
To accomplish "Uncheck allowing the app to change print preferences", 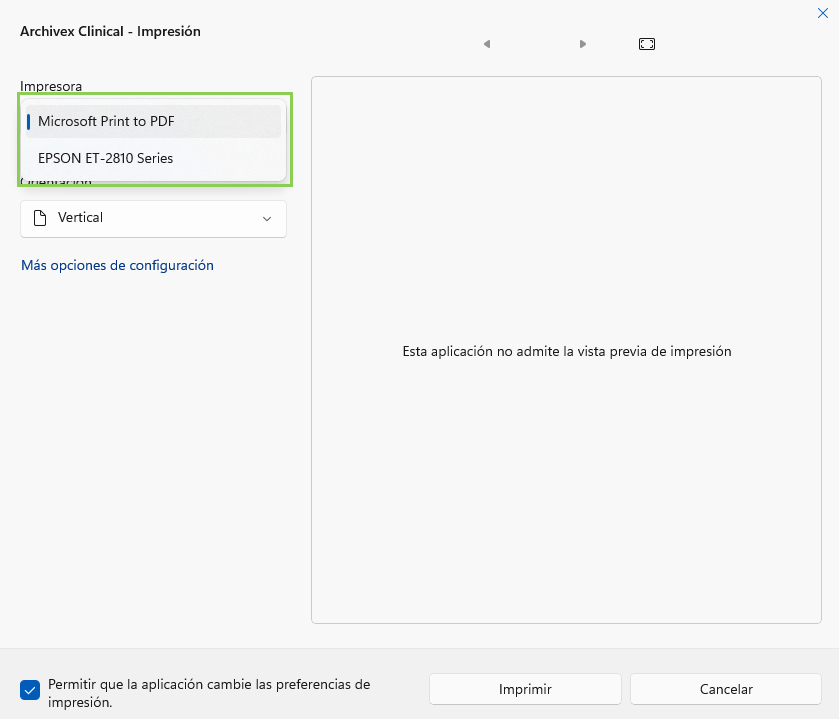I will (29, 690).
